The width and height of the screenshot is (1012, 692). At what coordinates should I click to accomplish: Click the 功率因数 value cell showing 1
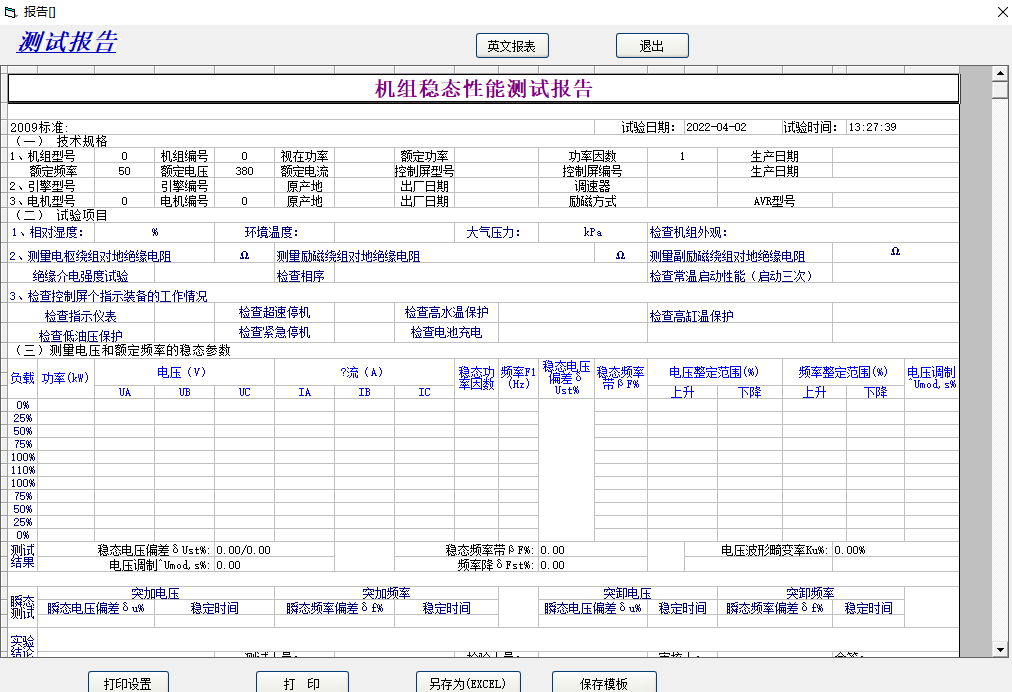[682, 156]
